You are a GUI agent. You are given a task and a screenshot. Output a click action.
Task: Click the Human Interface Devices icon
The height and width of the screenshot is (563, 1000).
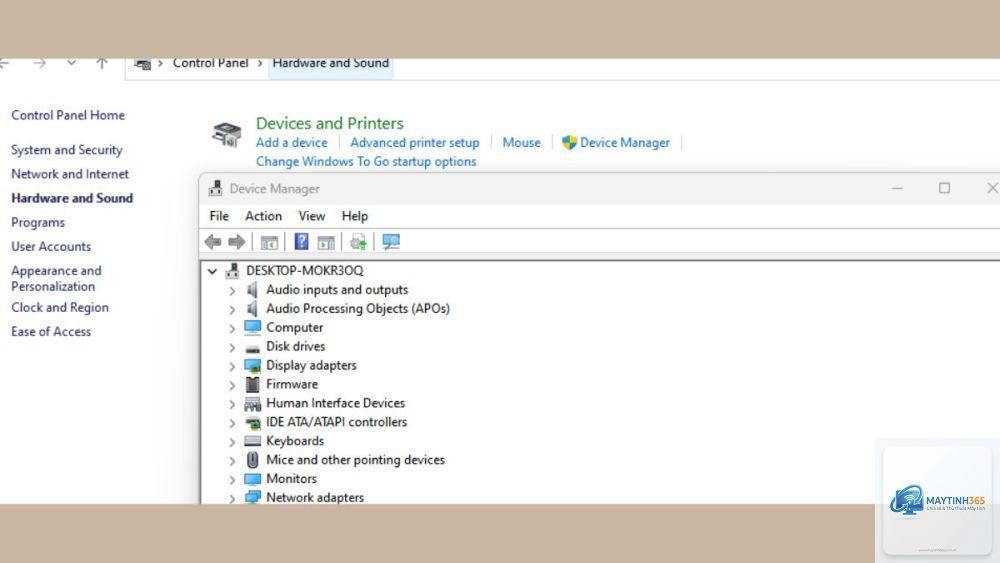[x=253, y=404]
